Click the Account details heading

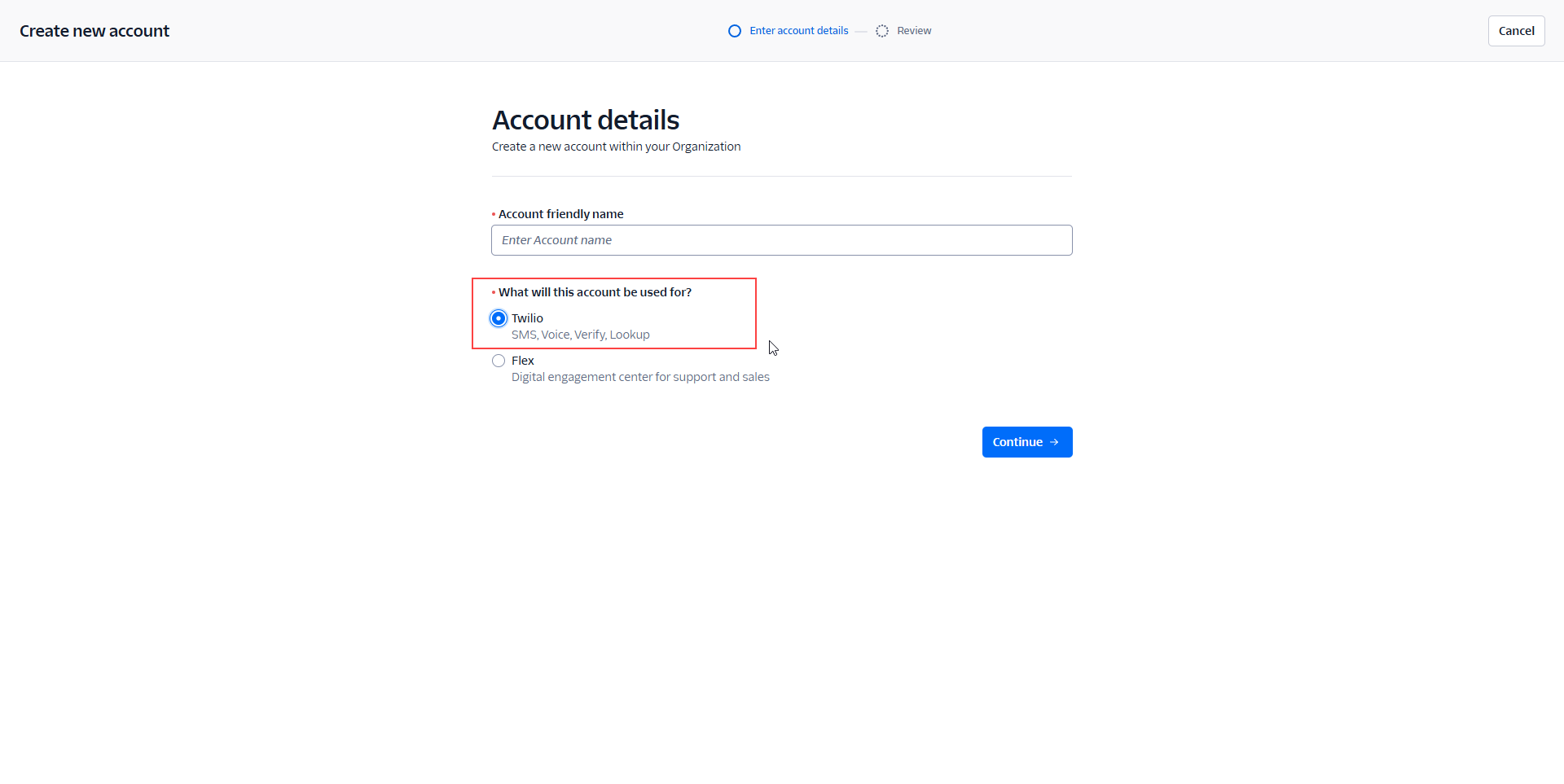(586, 120)
